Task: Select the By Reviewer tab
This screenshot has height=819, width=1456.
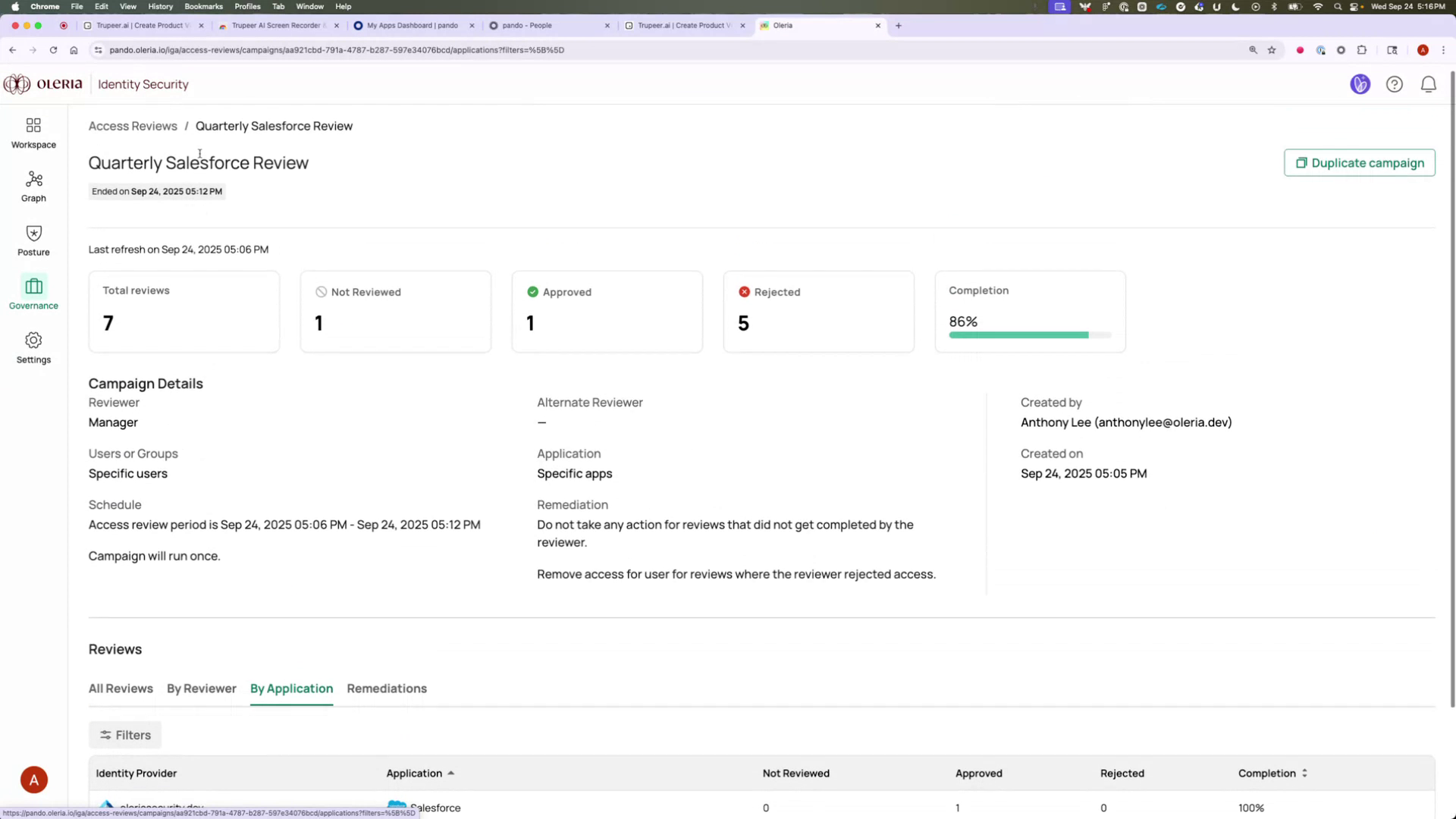Action: click(x=201, y=689)
